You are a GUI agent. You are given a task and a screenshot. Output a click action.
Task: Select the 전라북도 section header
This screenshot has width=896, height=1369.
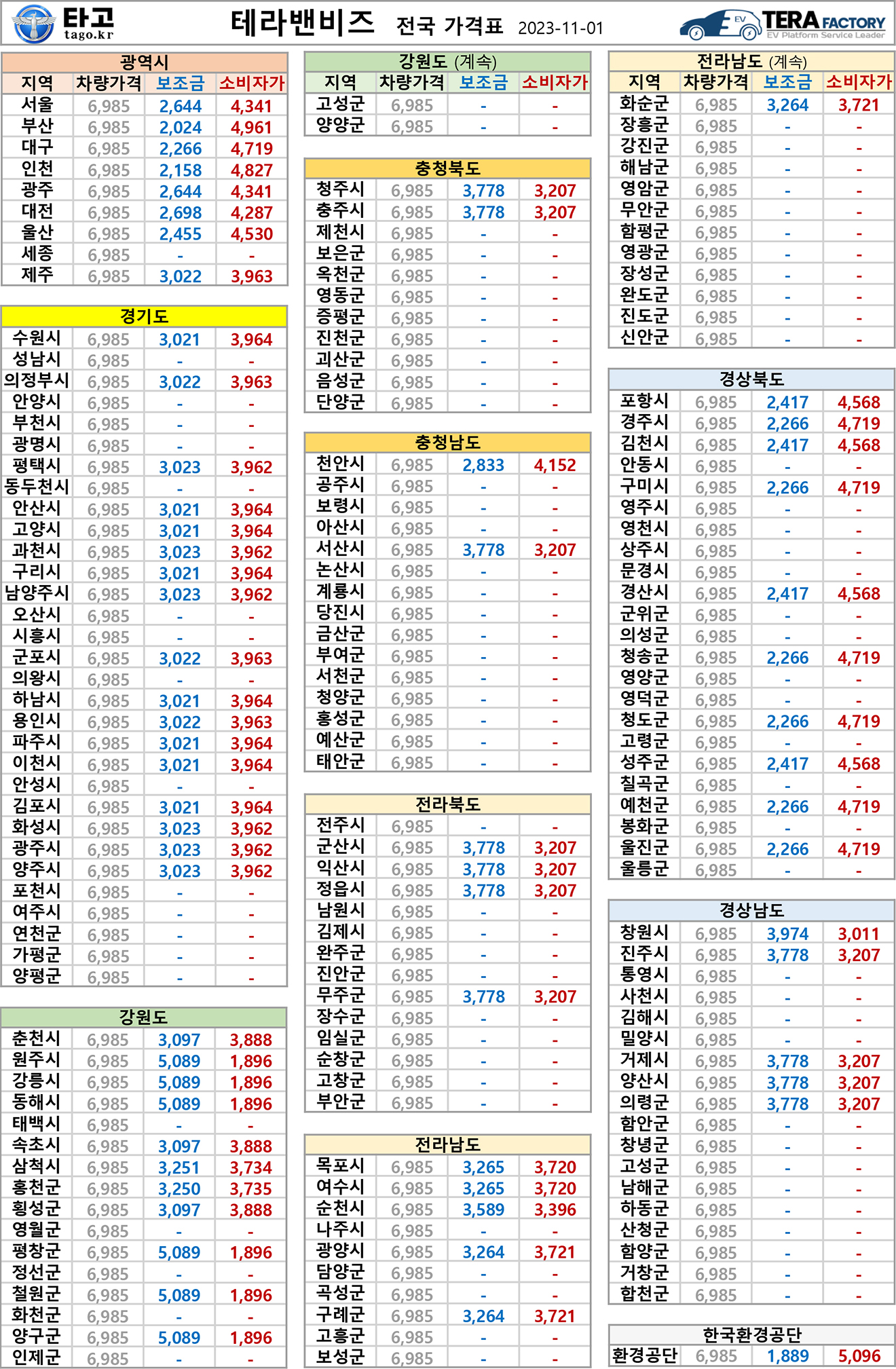coord(447,804)
